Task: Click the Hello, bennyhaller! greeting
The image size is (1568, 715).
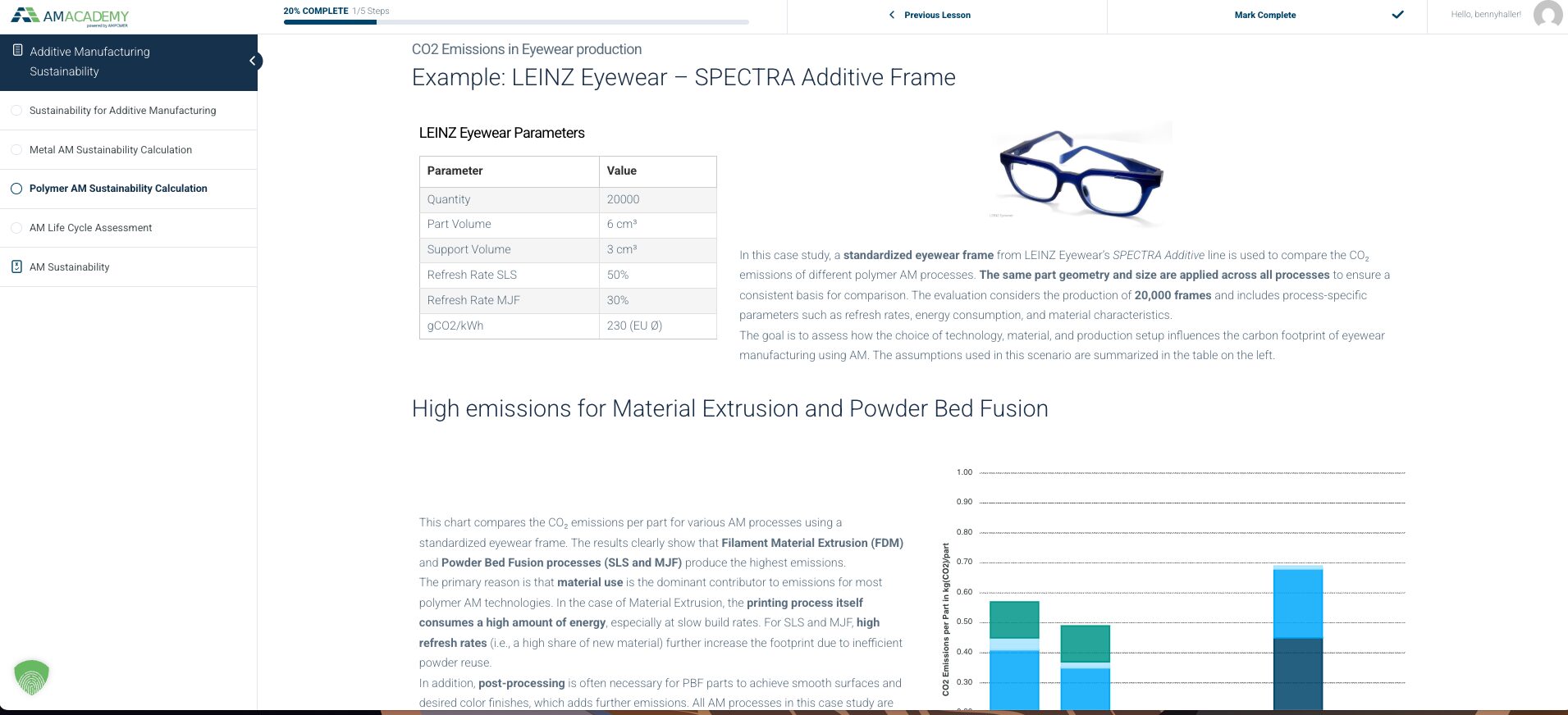Action: pos(1485,14)
